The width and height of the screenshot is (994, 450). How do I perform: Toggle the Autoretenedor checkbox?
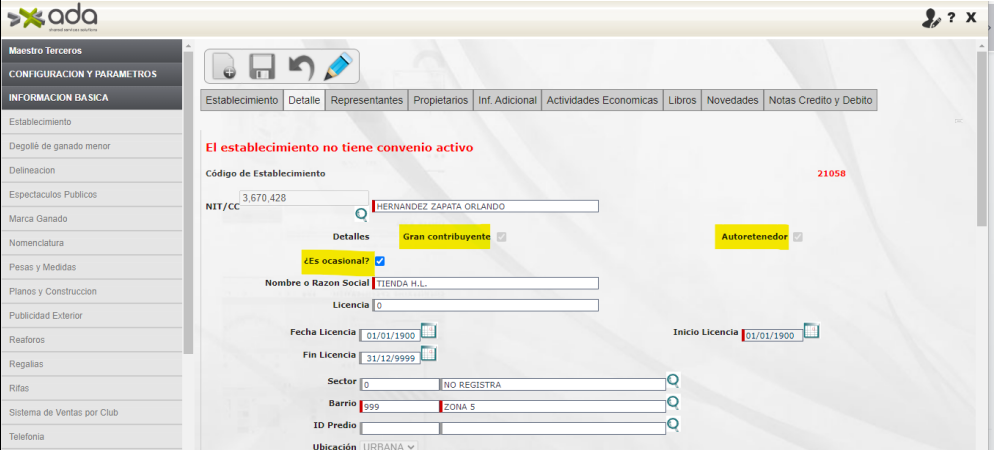pos(798,237)
